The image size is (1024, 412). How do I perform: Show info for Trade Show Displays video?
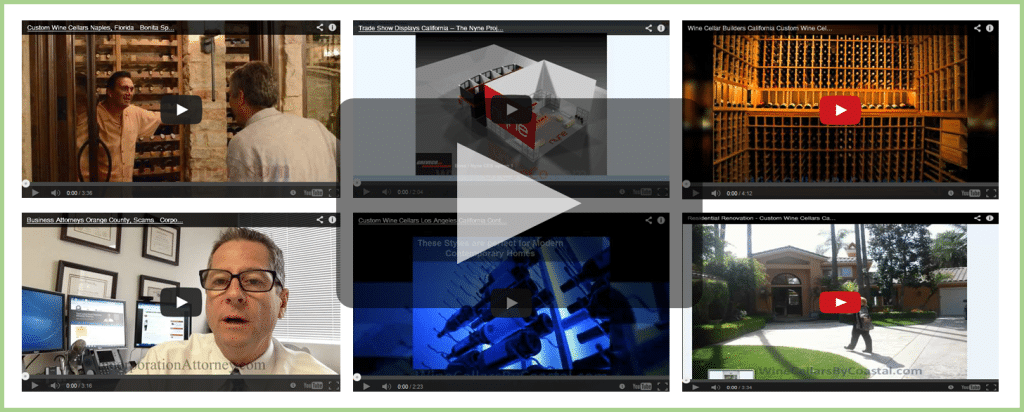661,28
